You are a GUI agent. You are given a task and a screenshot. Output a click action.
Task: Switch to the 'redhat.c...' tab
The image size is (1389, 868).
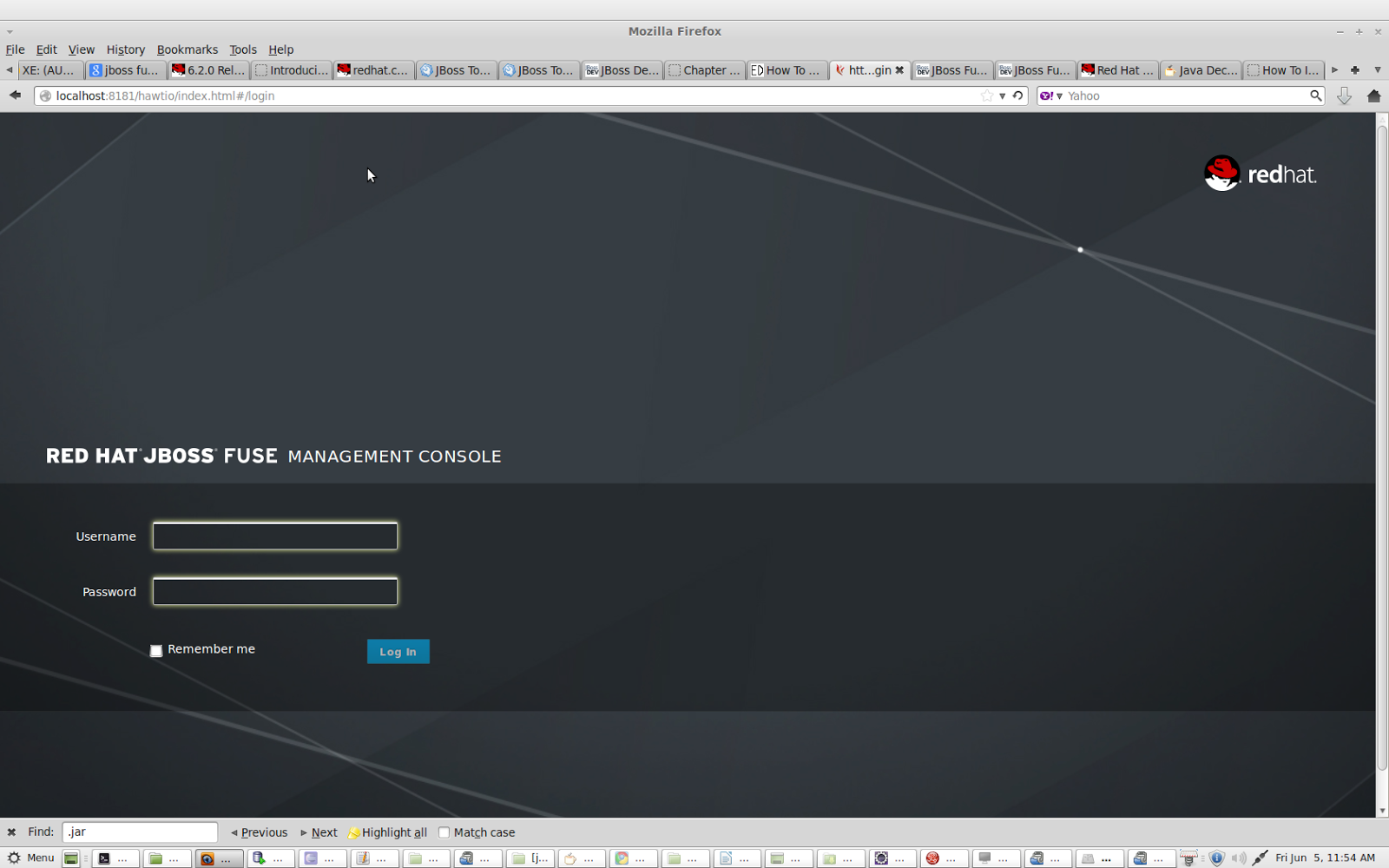point(374,70)
